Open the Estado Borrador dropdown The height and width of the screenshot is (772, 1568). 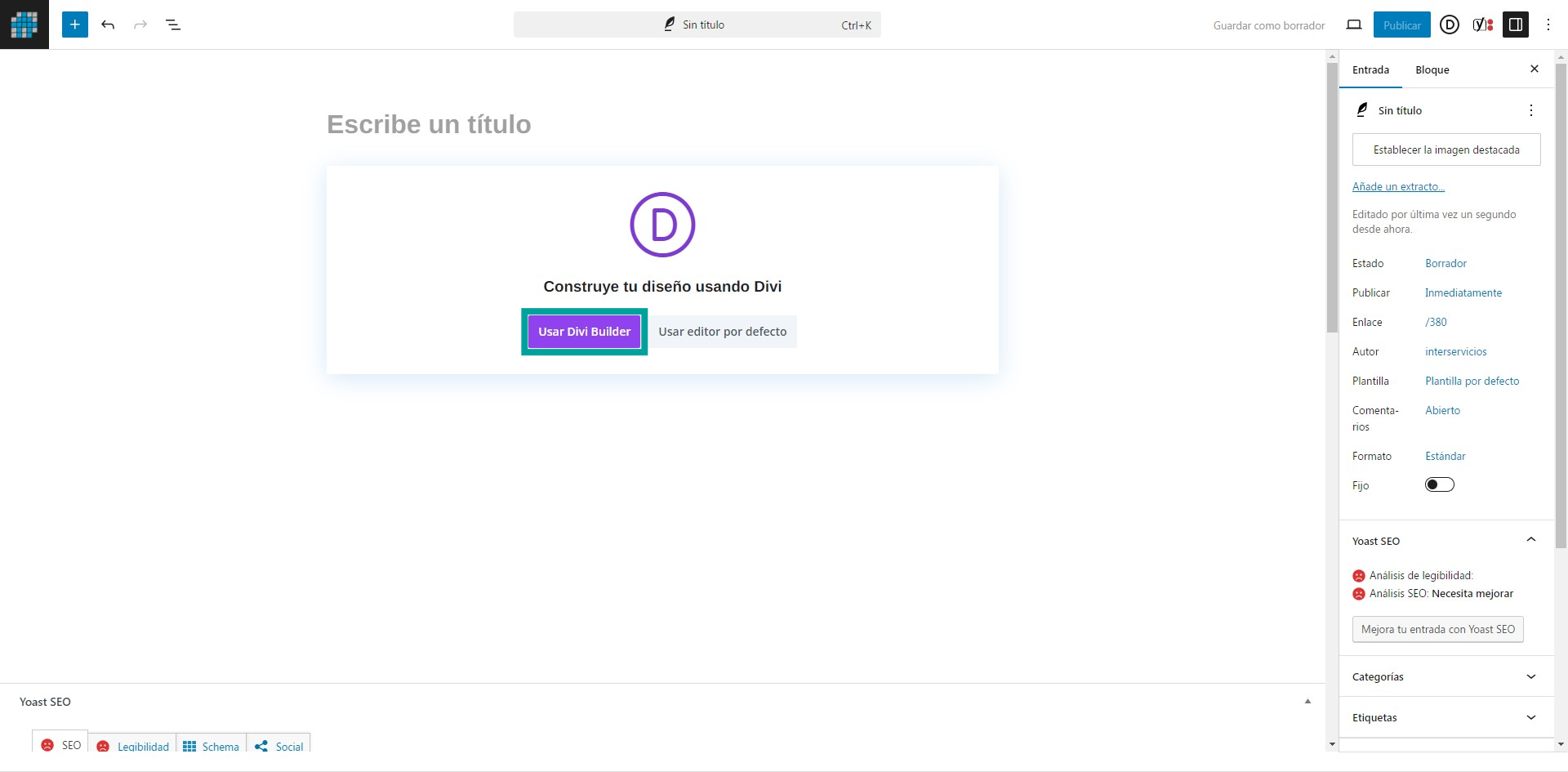point(1445,263)
